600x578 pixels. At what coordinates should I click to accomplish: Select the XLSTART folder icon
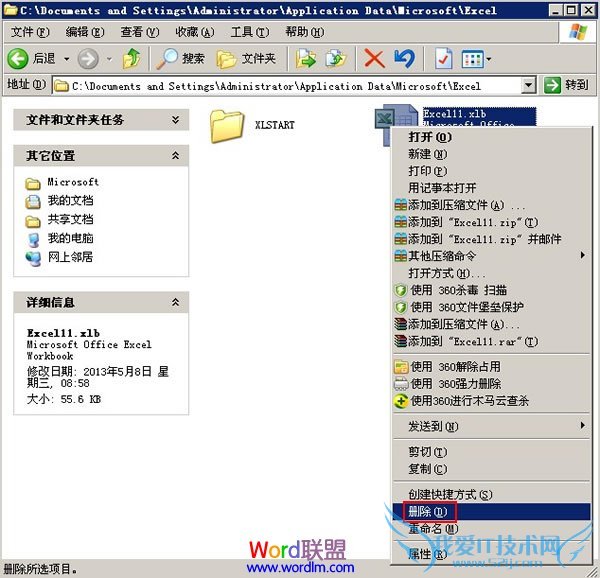tap(227, 125)
